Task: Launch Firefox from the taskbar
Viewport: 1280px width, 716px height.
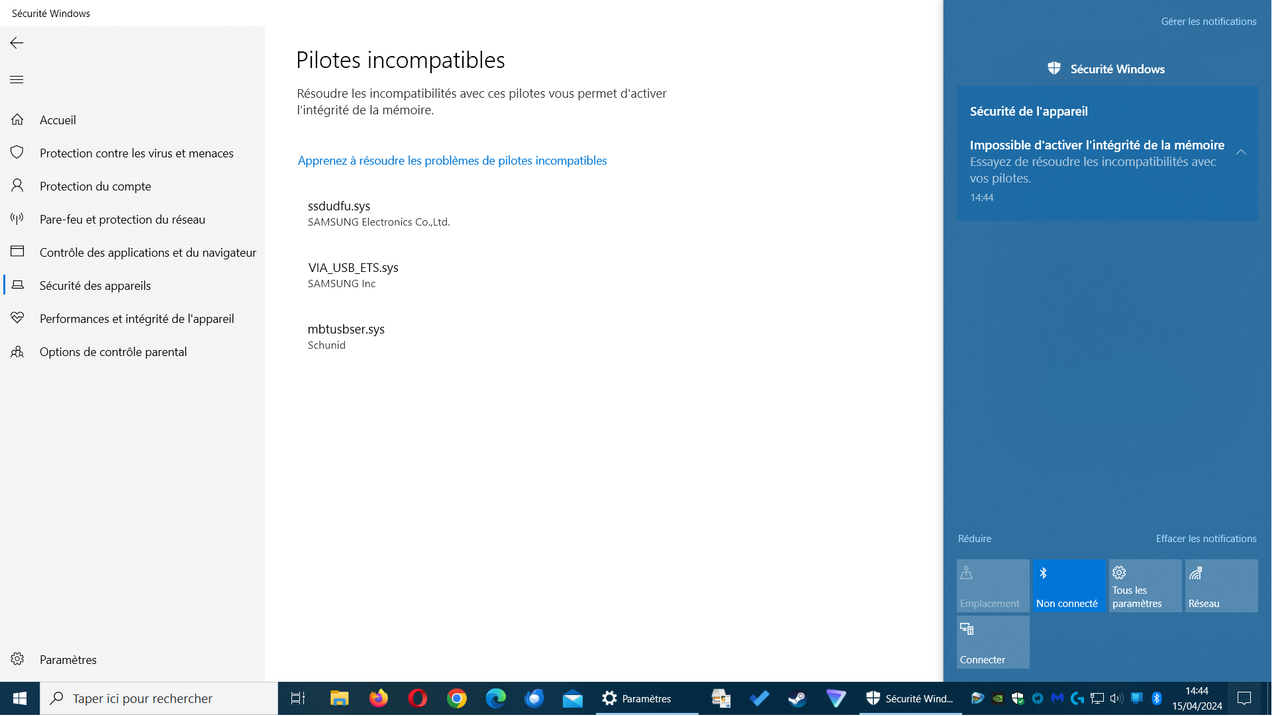Action: tap(378, 699)
